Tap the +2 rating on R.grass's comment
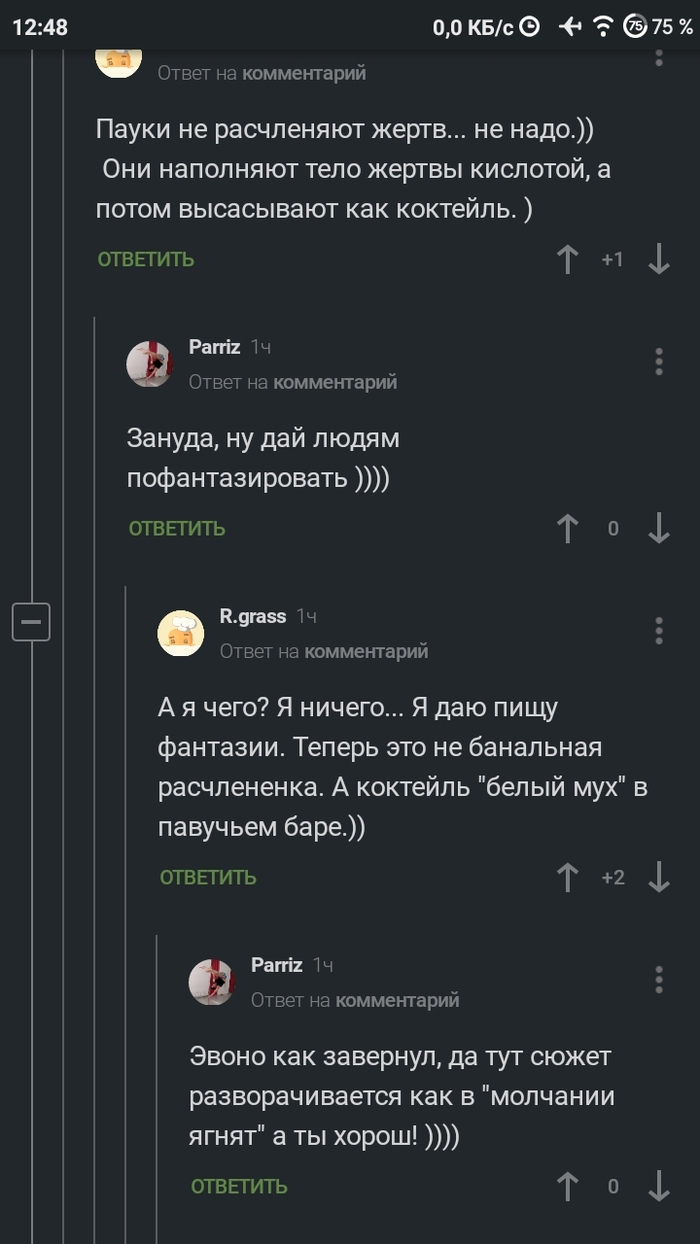The image size is (700, 1244). click(x=614, y=877)
